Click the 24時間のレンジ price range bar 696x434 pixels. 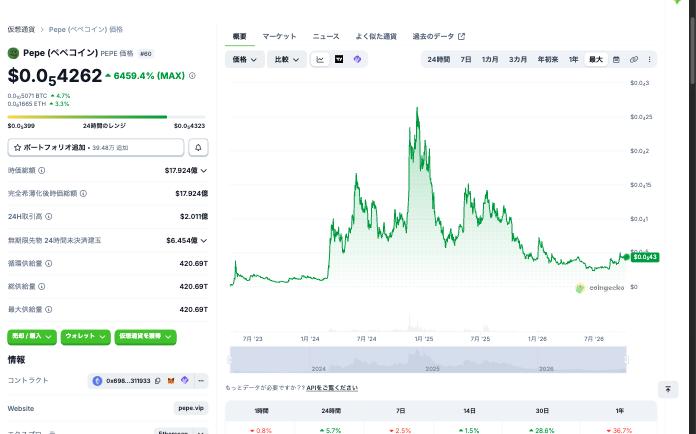(x=107, y=117)
